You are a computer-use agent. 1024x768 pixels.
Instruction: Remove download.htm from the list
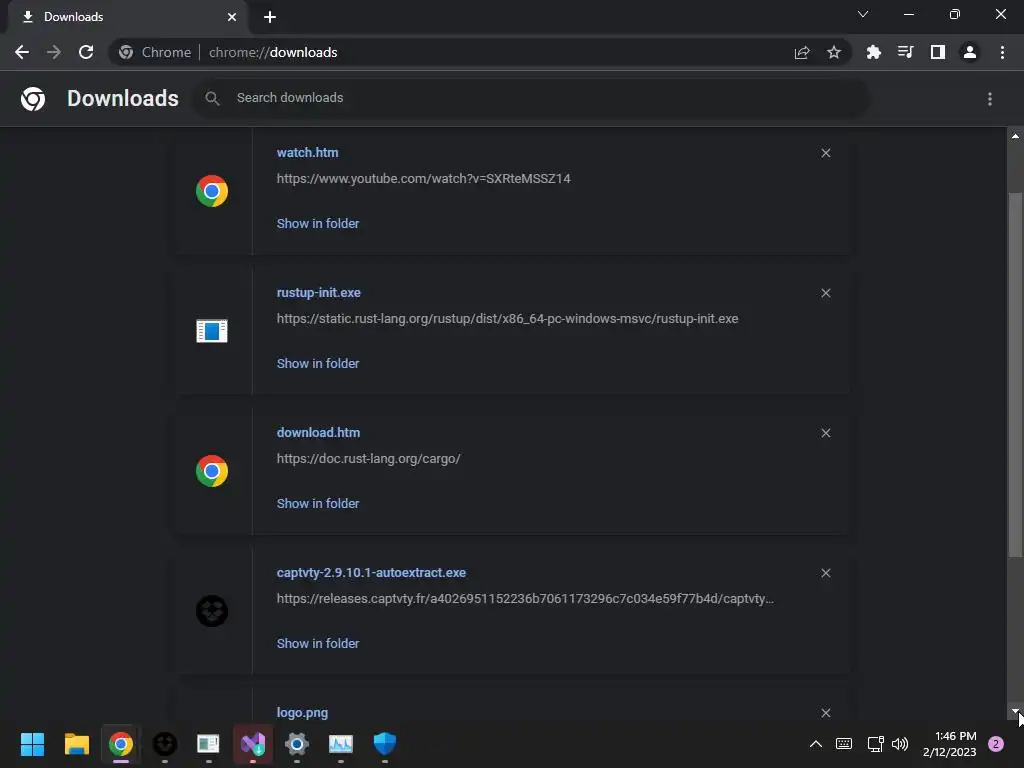tap(825, 433)
